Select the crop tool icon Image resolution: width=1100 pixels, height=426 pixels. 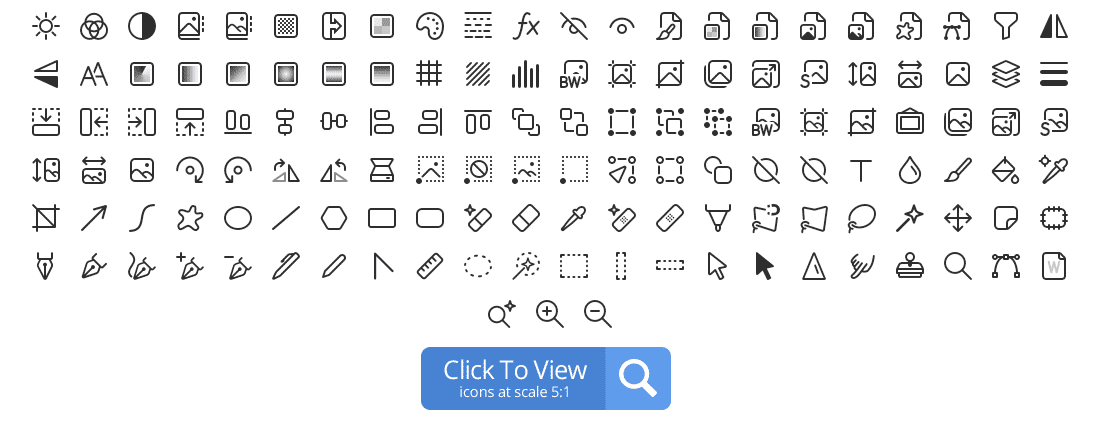pyautogui.click(x=46, y=218)
